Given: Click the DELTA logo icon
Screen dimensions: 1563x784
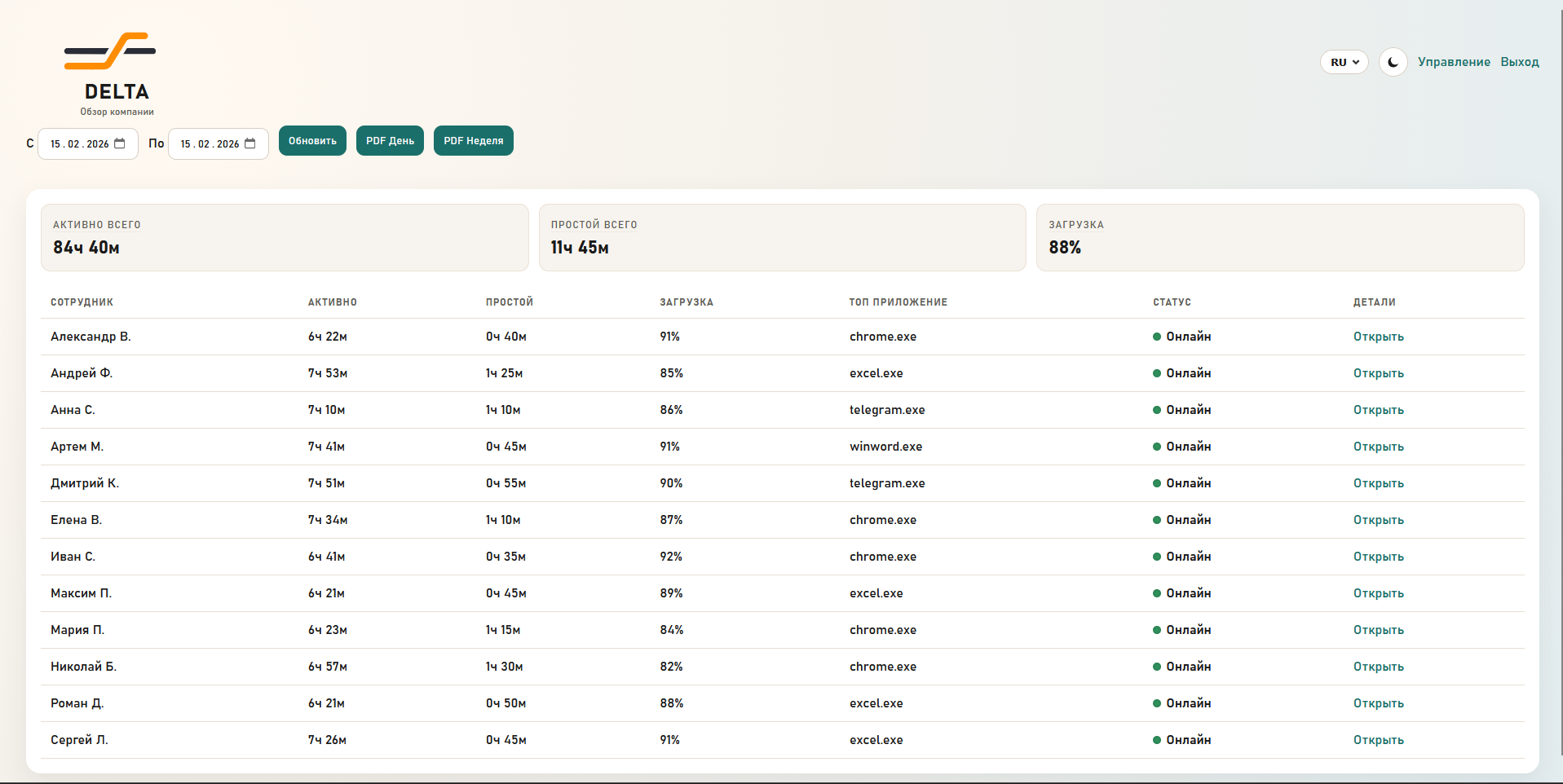Looking at the screenshot, I should [x=110, y=51].
